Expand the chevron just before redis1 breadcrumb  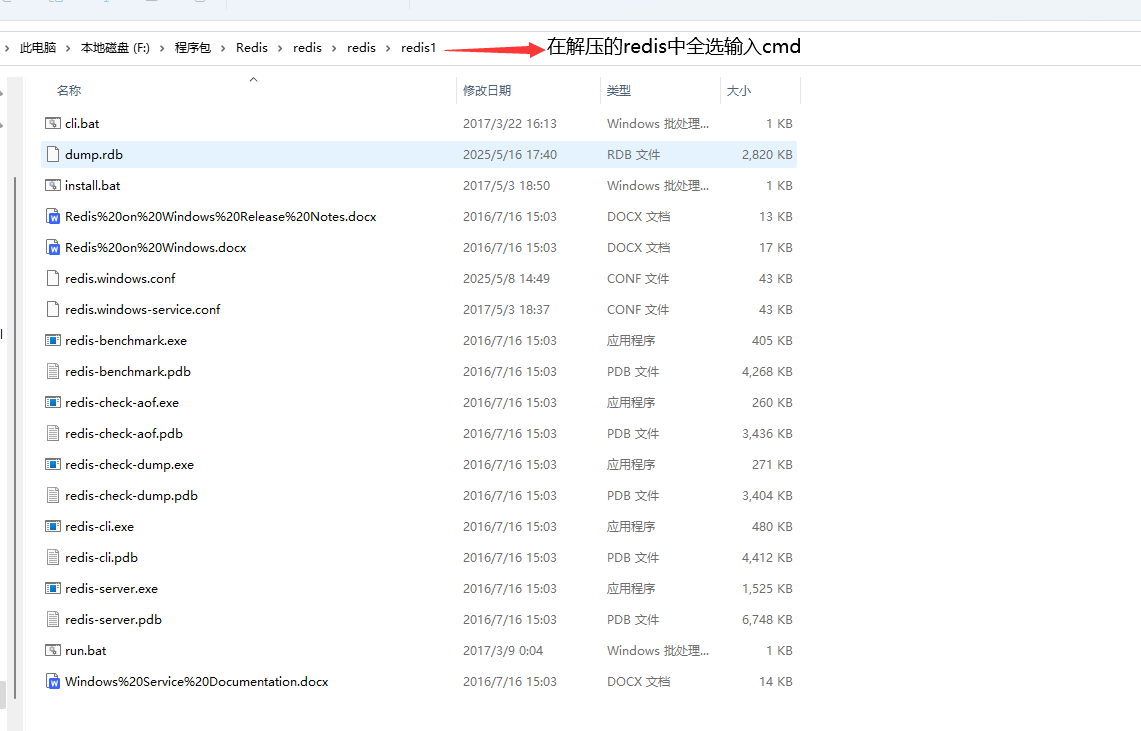(x=388, y=48)
